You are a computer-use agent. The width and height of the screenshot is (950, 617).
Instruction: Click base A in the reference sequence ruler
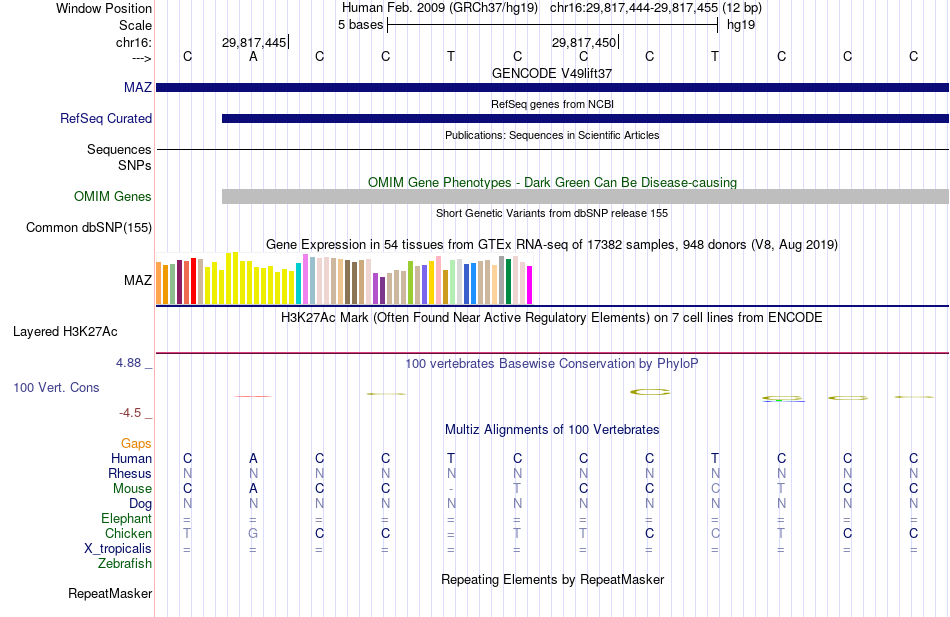coord(253,56)
